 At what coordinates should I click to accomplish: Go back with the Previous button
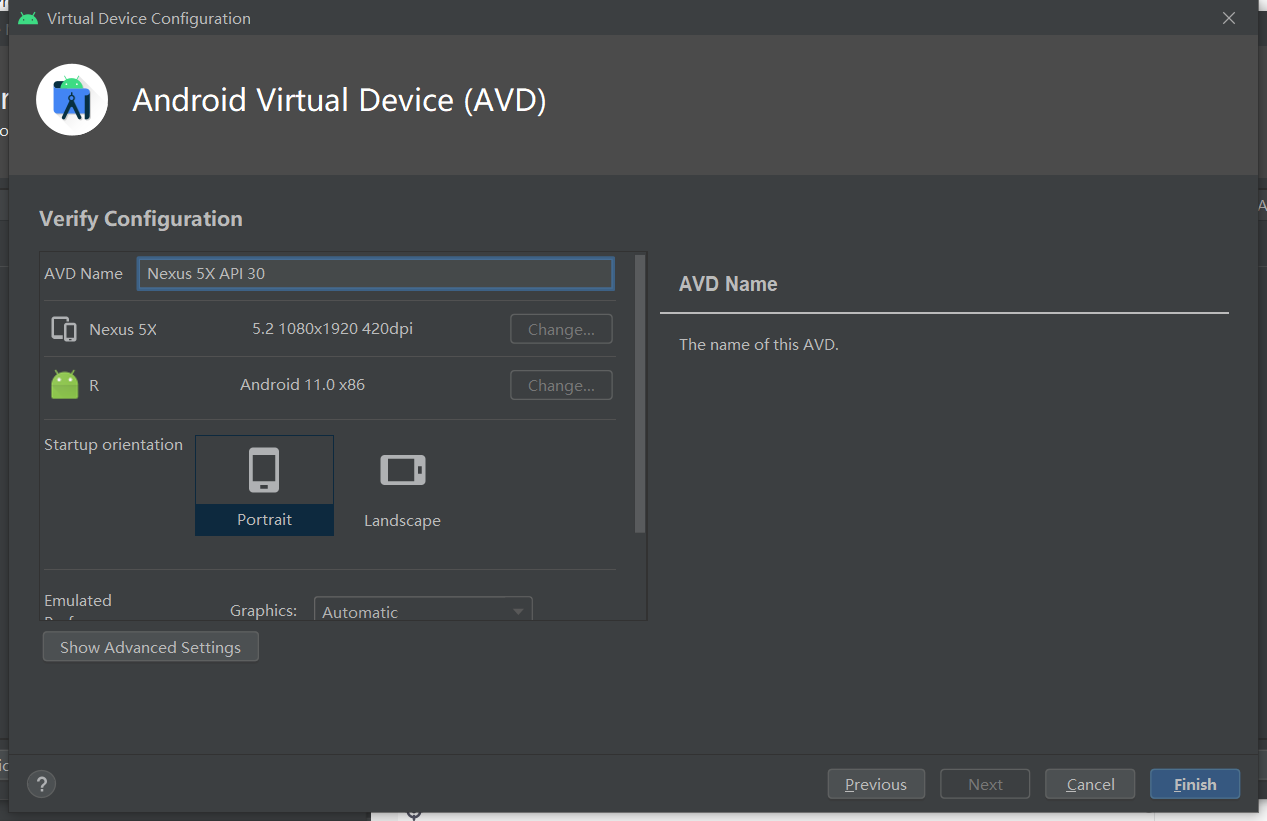coord(876,784)
